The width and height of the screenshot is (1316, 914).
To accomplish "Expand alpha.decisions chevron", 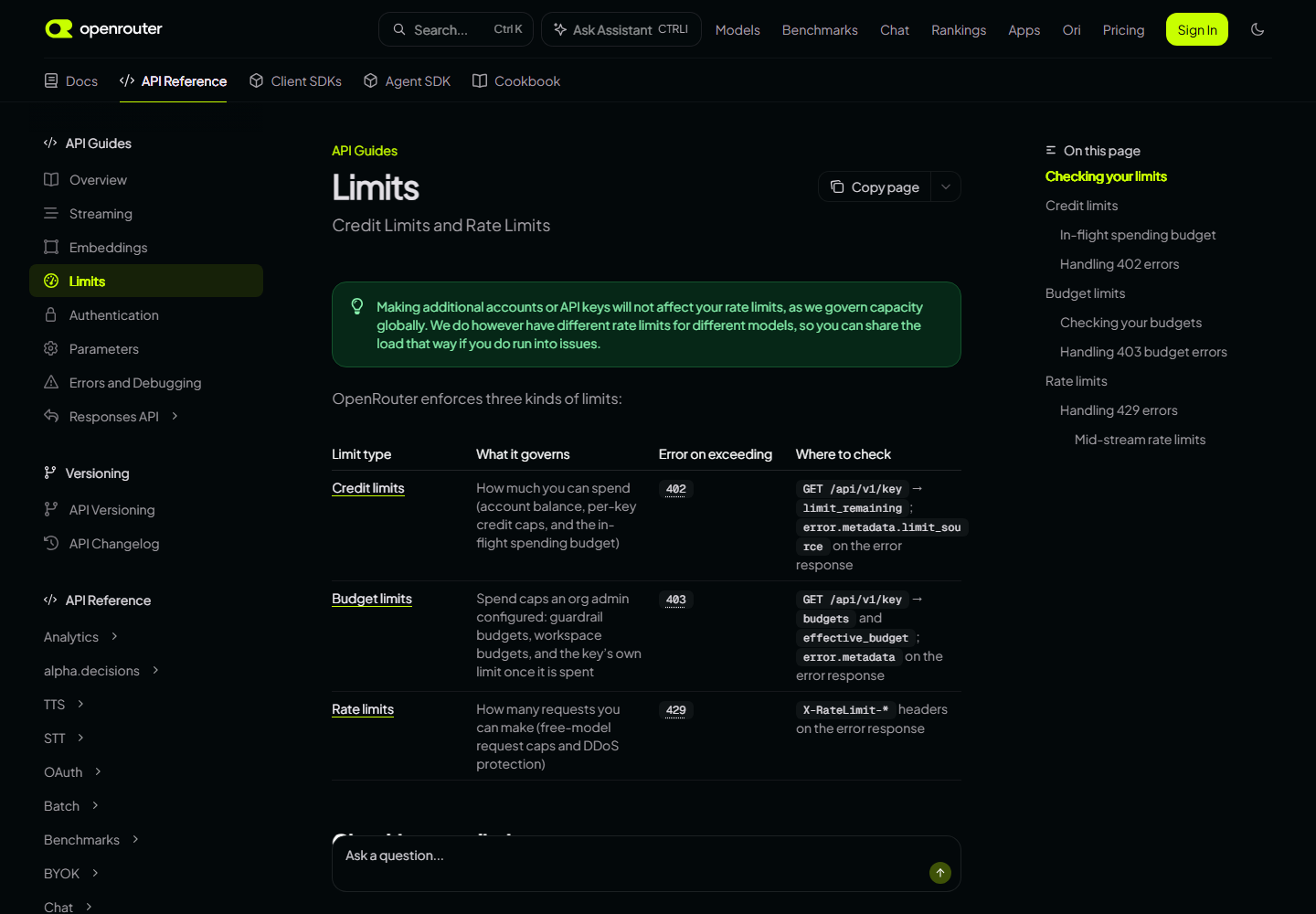I will [x=155, y=670].
